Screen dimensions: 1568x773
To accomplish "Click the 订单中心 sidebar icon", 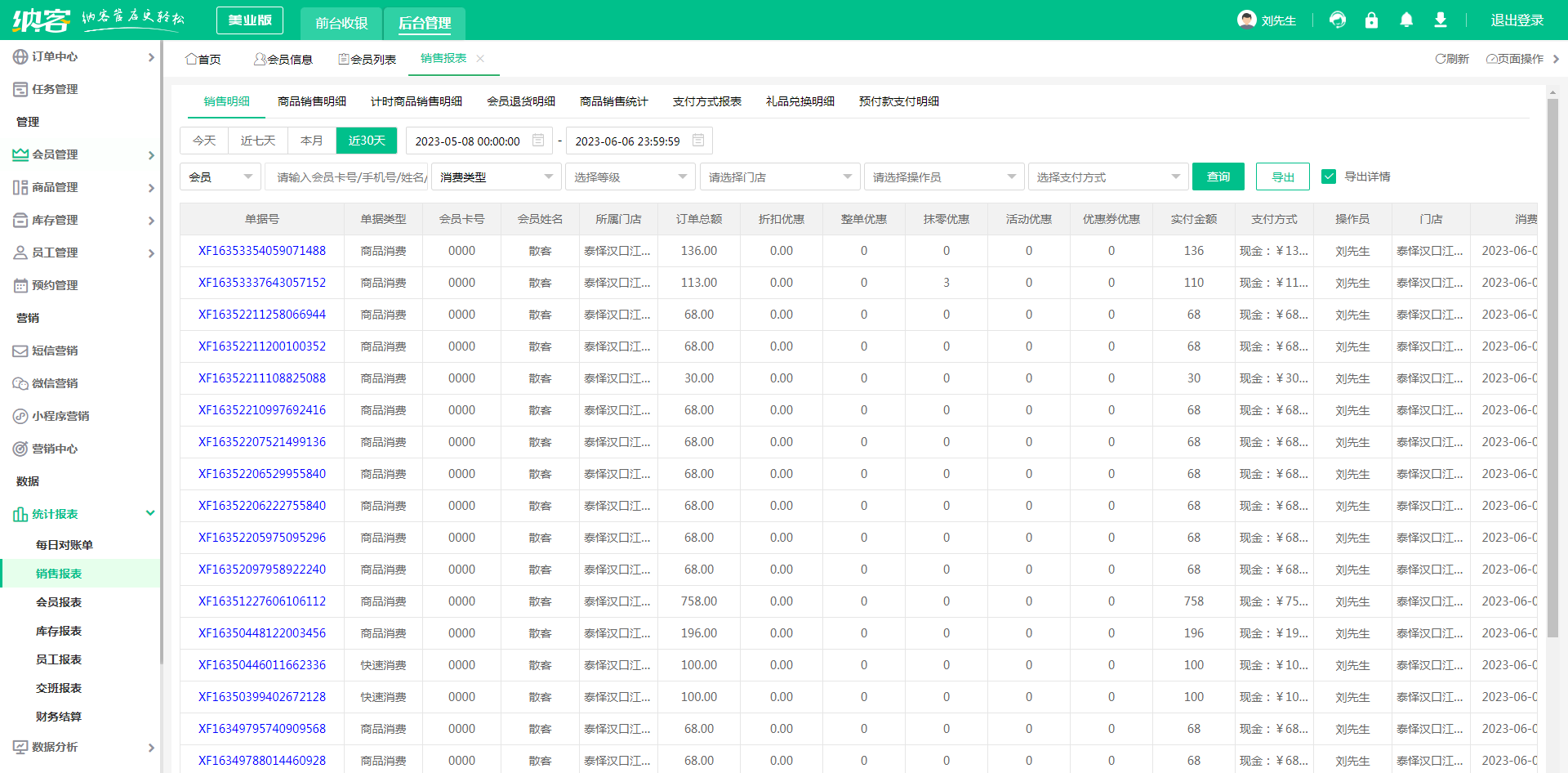I will pyautogui.click(x=20, y=57).
